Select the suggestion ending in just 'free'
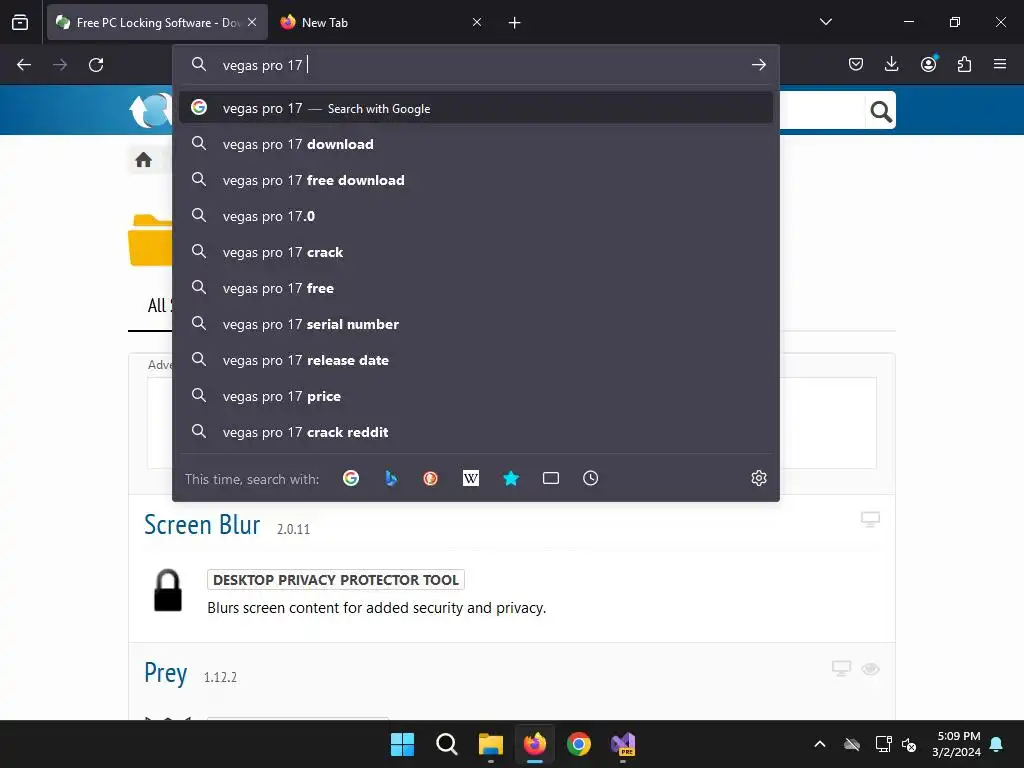 coord(475,288)
